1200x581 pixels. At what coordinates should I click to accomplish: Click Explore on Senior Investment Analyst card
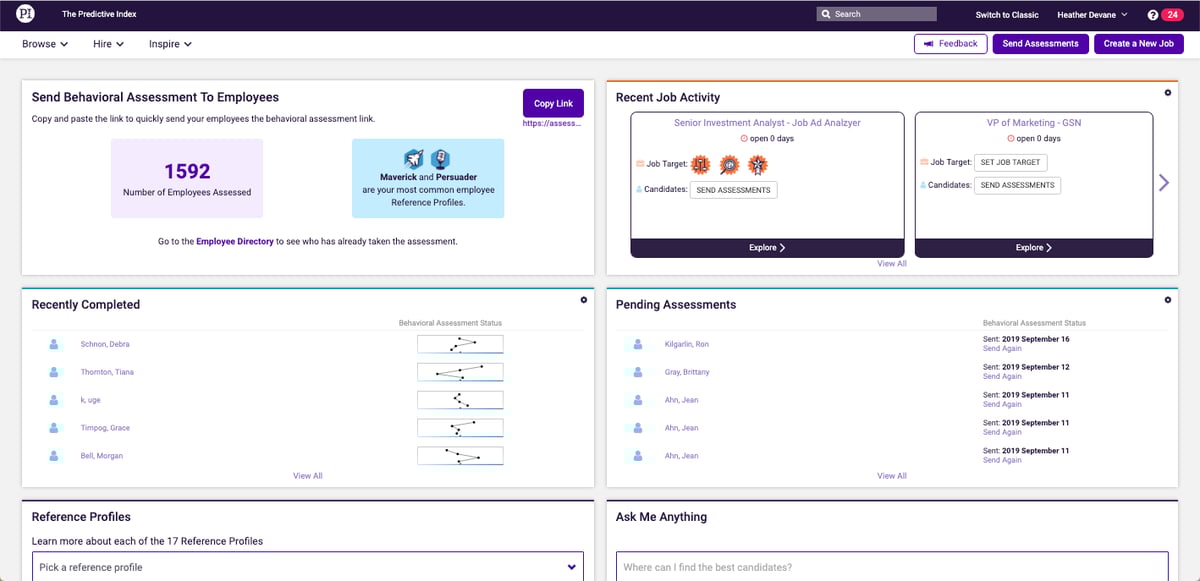[767, 247]
